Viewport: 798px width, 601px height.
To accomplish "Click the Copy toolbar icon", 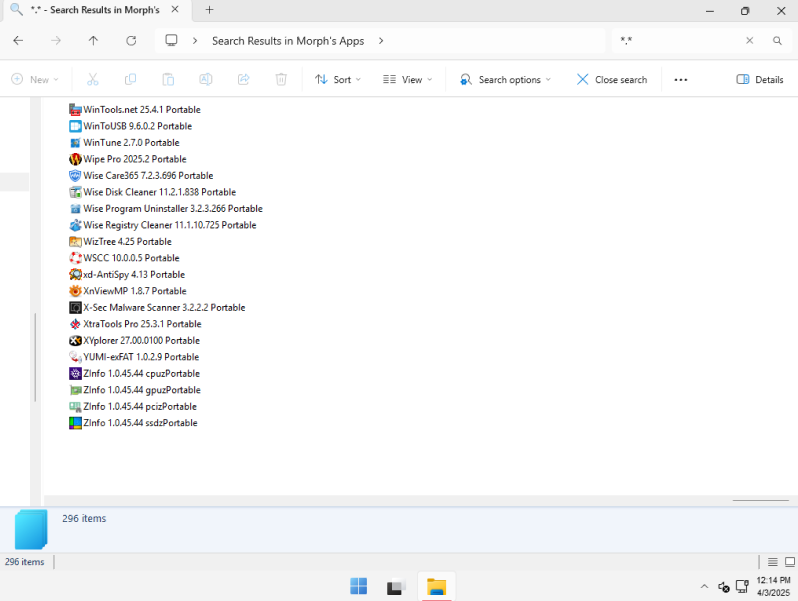I will (x=130, y=79).
